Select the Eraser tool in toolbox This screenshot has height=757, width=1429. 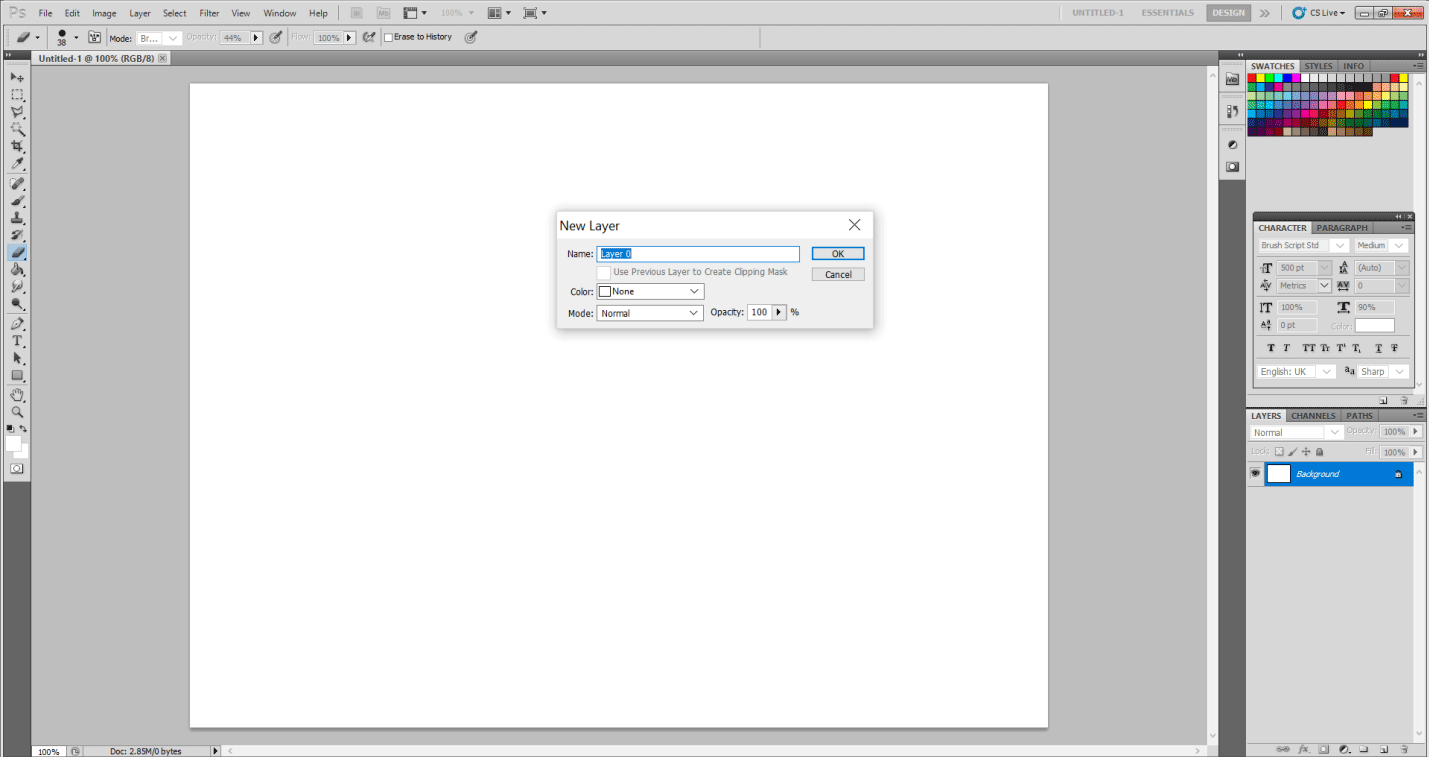pos(17,252)
